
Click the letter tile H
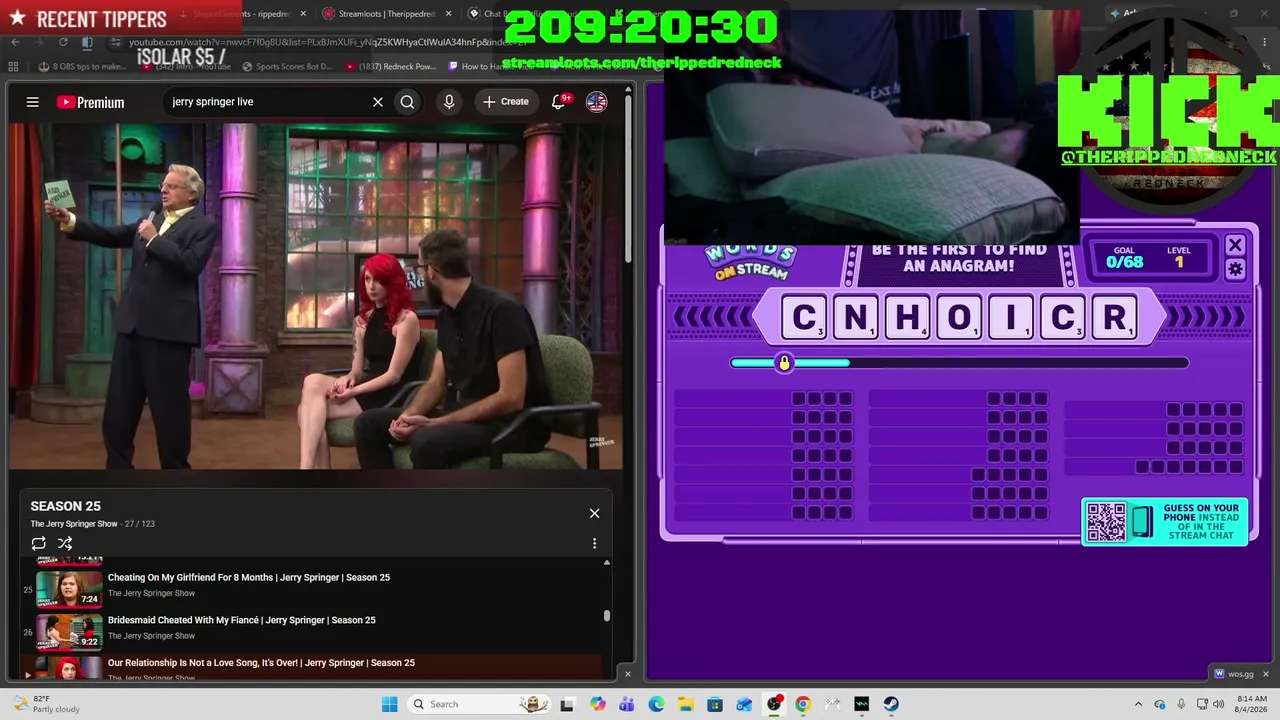[908, 318]
